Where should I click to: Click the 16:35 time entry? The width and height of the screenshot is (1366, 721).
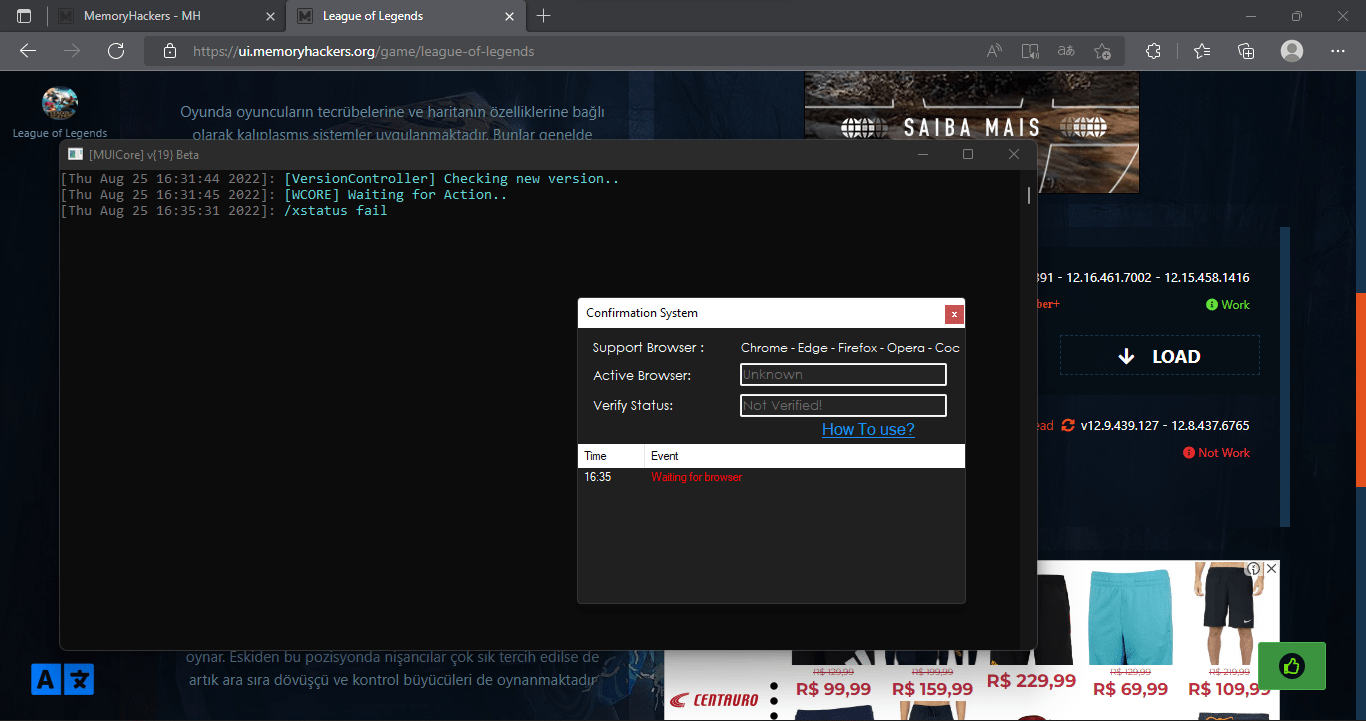click(598, 477)
